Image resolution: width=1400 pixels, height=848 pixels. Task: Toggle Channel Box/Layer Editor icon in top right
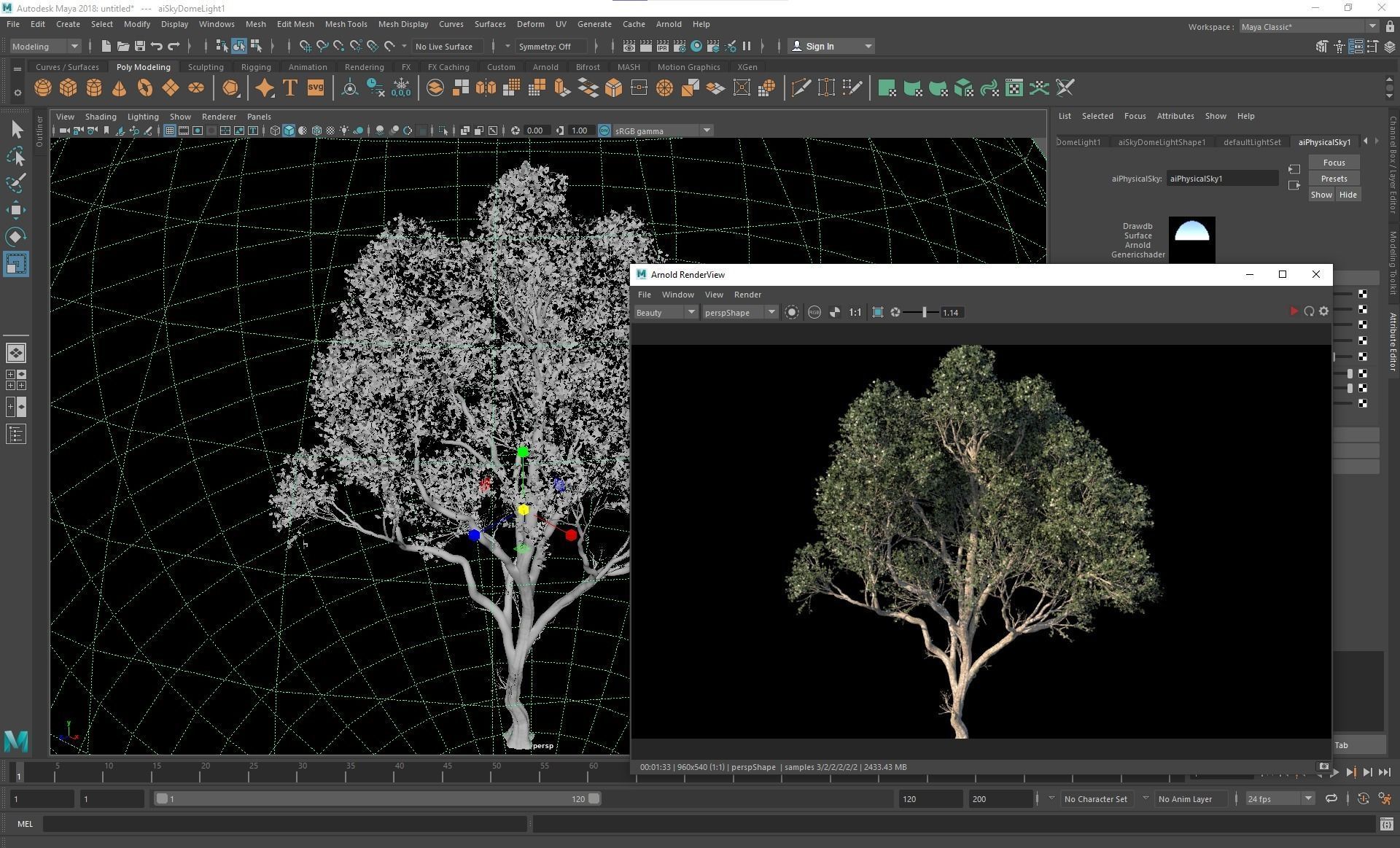tap(1390, 46)
